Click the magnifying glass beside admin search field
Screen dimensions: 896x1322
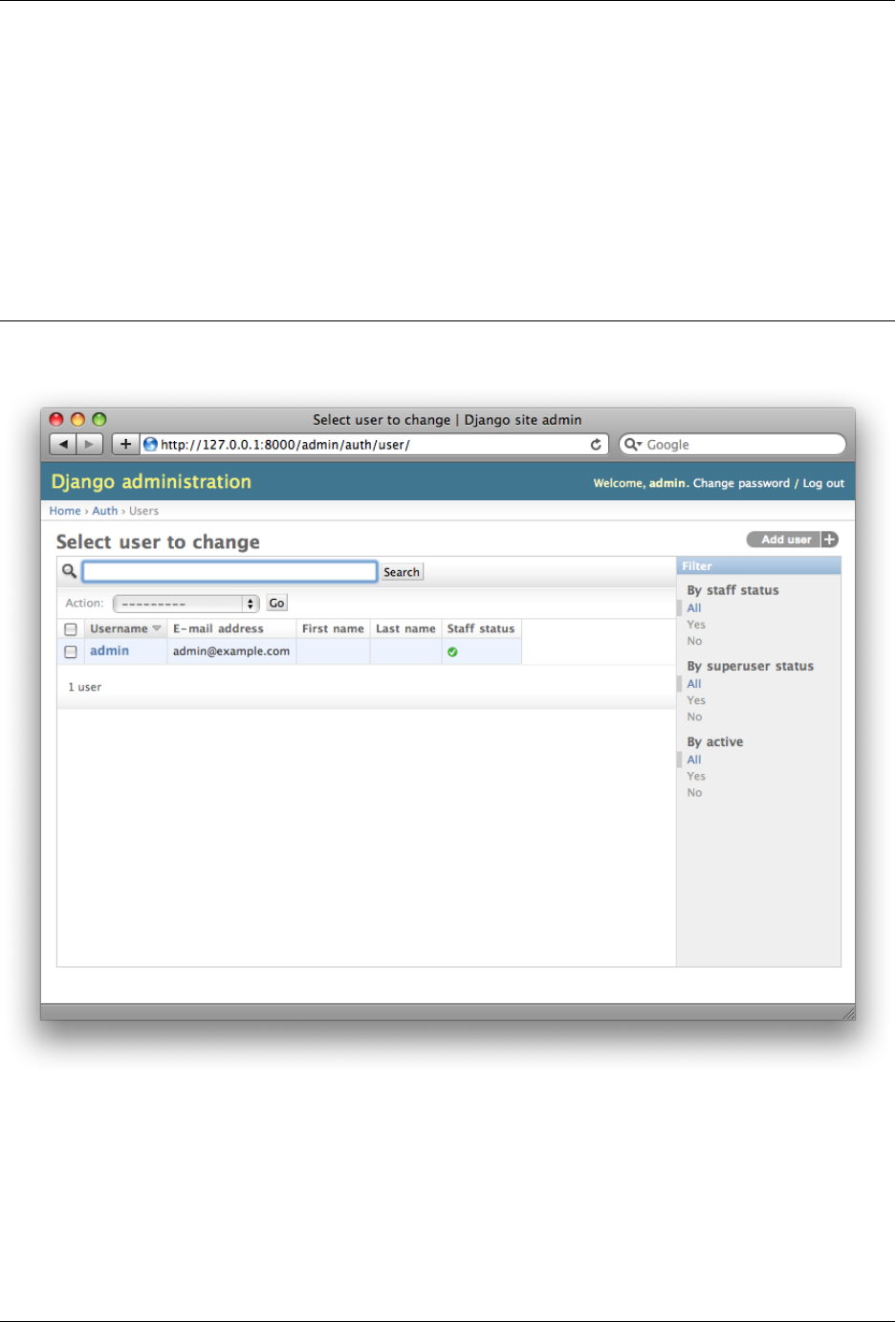[x=69, y=571]
